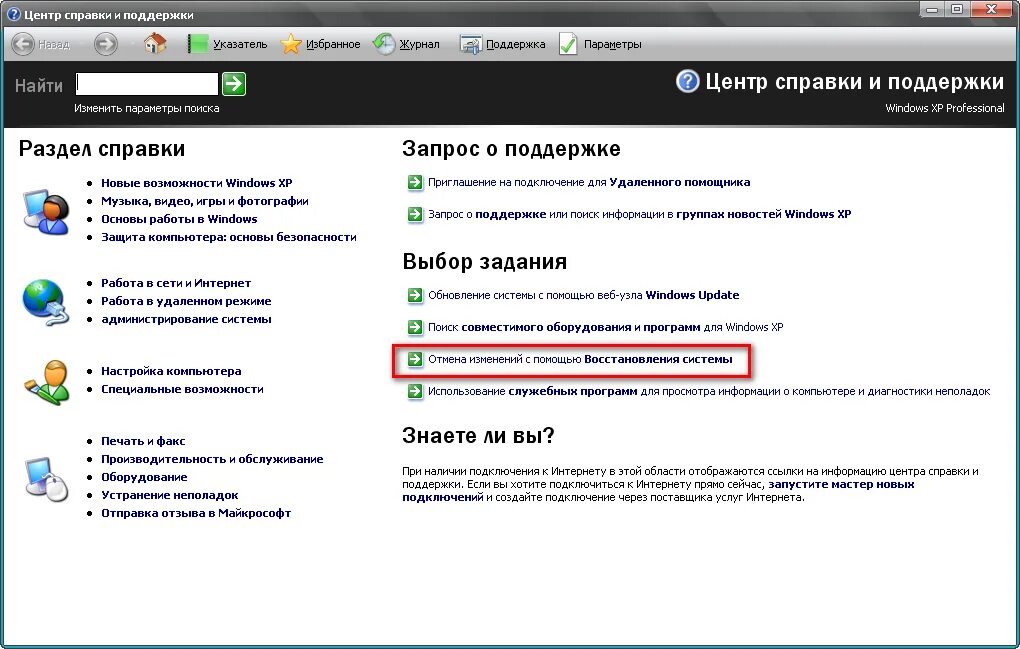This screenshot has width=1020, height=649.
Task: Click the Back arrow icon in toolbar
Action: pyautogui.click(x=23, y=44)
